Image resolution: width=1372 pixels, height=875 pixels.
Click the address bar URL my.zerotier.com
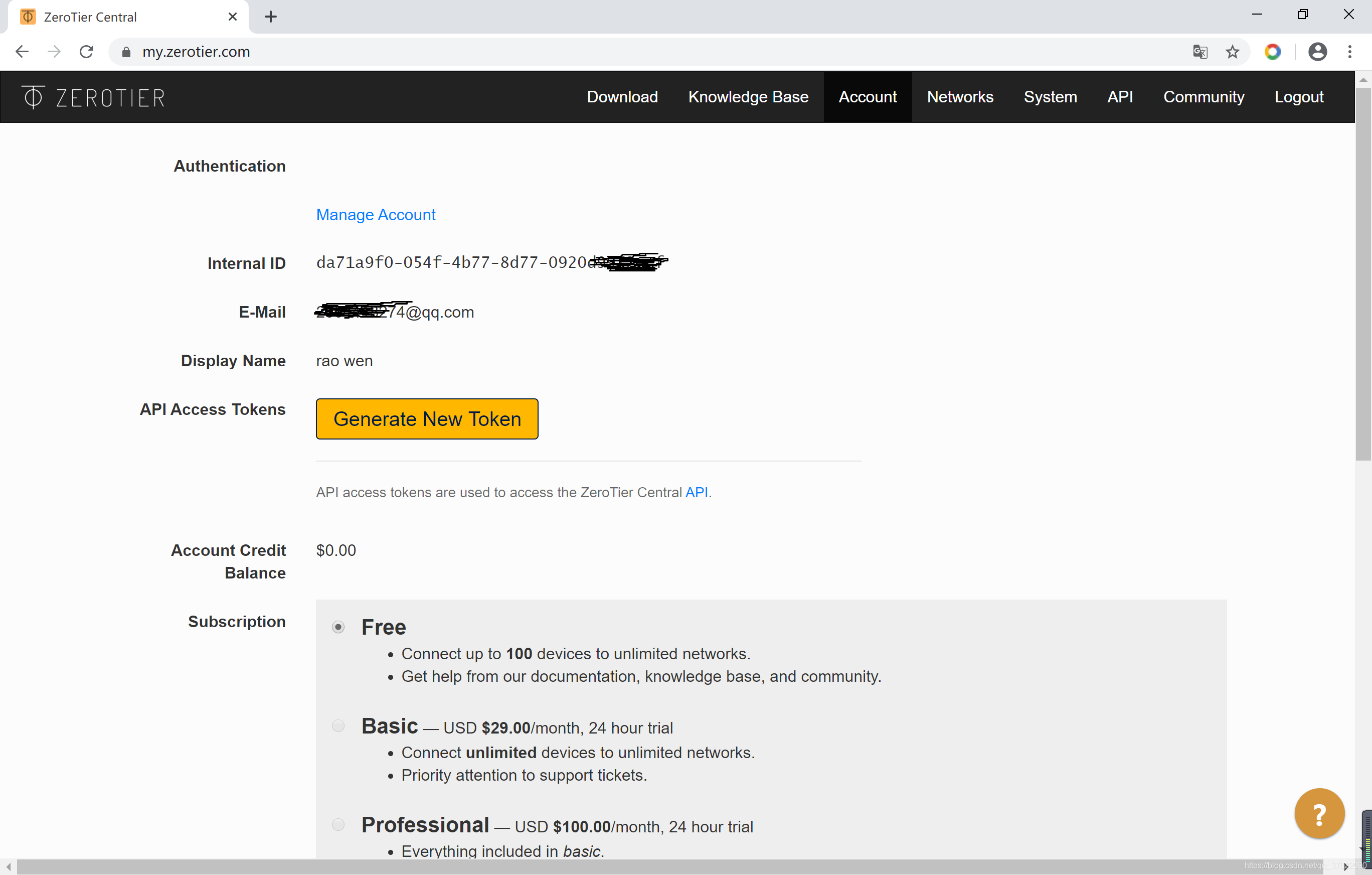[196, 52]
